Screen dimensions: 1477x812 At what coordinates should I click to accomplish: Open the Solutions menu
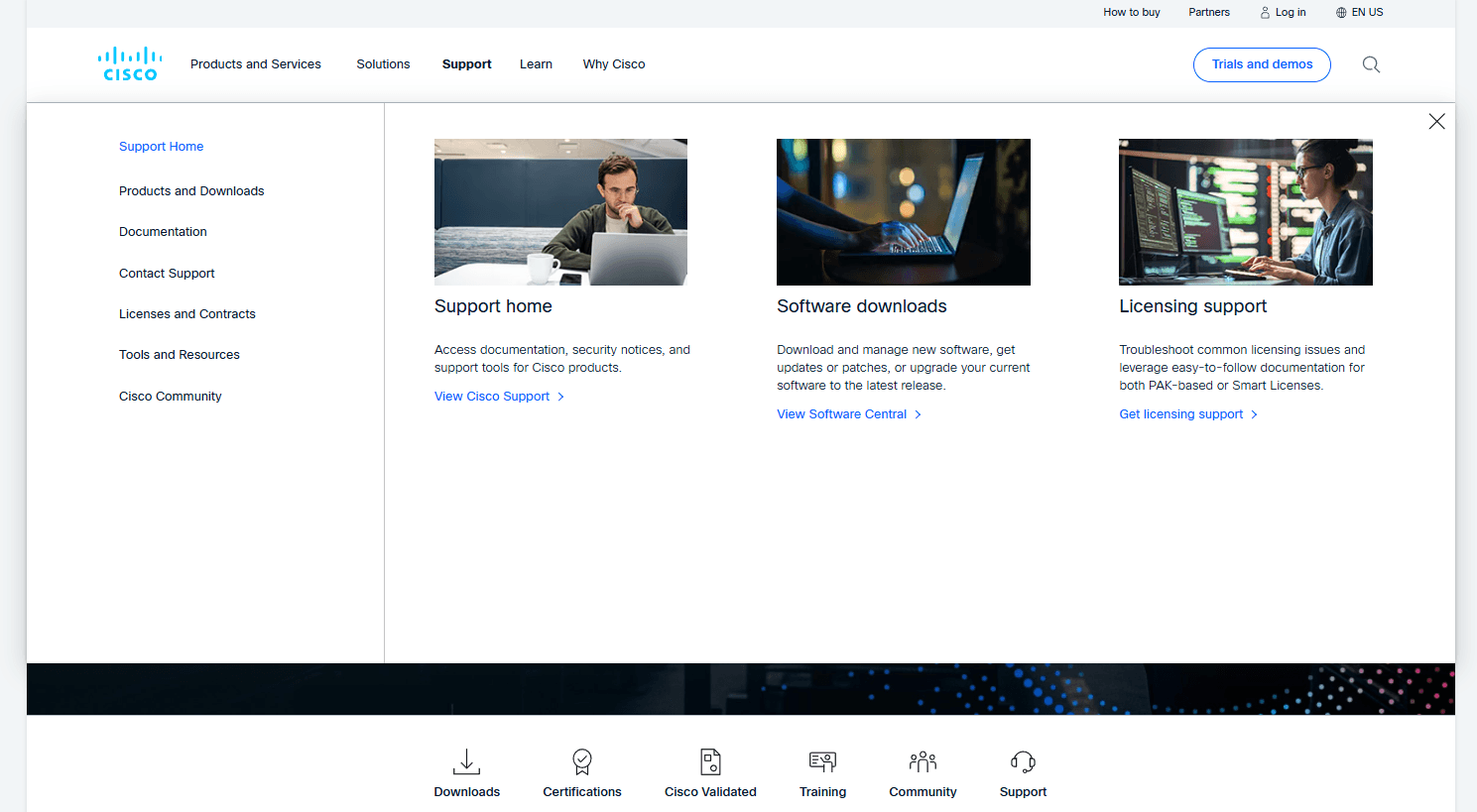point(383,64)
